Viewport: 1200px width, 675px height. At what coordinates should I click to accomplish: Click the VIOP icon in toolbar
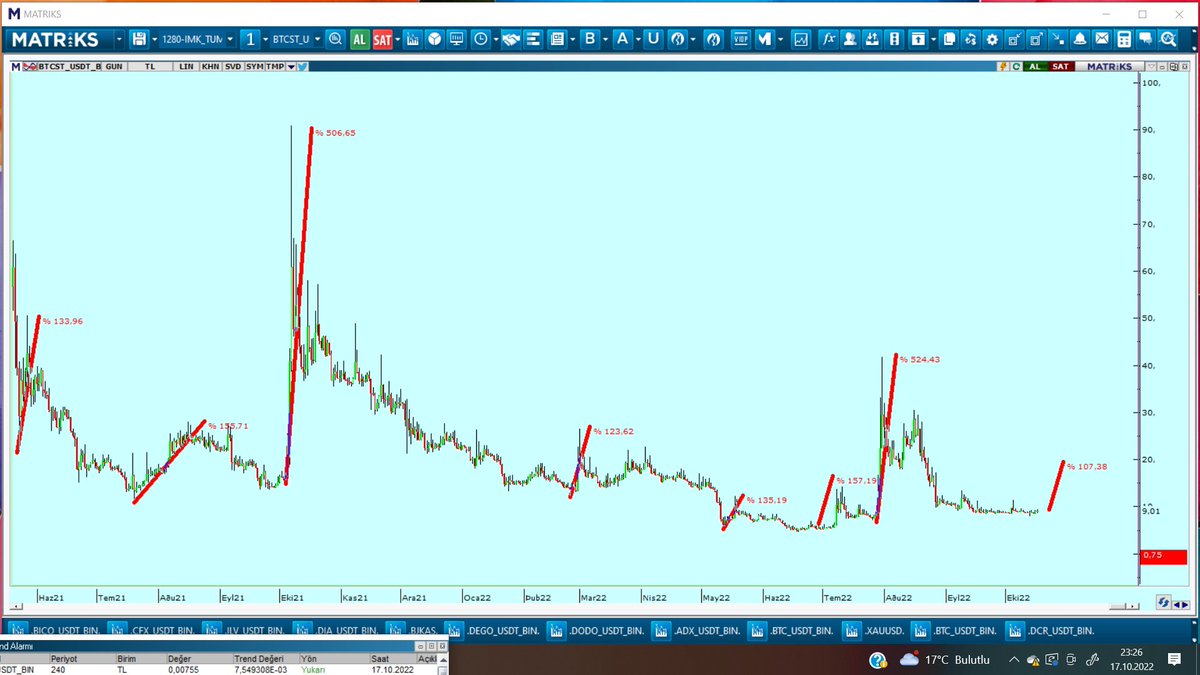coord(741,39)
